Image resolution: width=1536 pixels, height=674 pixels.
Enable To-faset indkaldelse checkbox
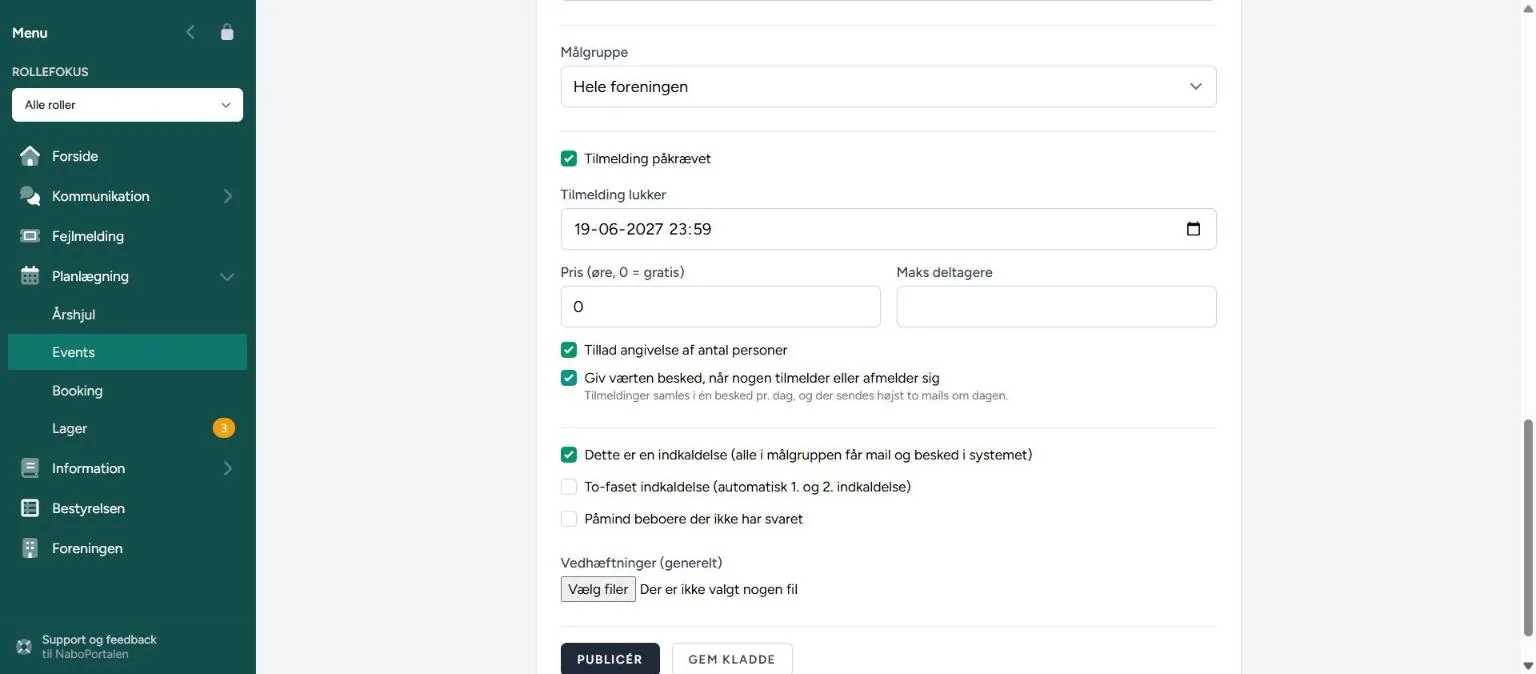pos(569,487)
